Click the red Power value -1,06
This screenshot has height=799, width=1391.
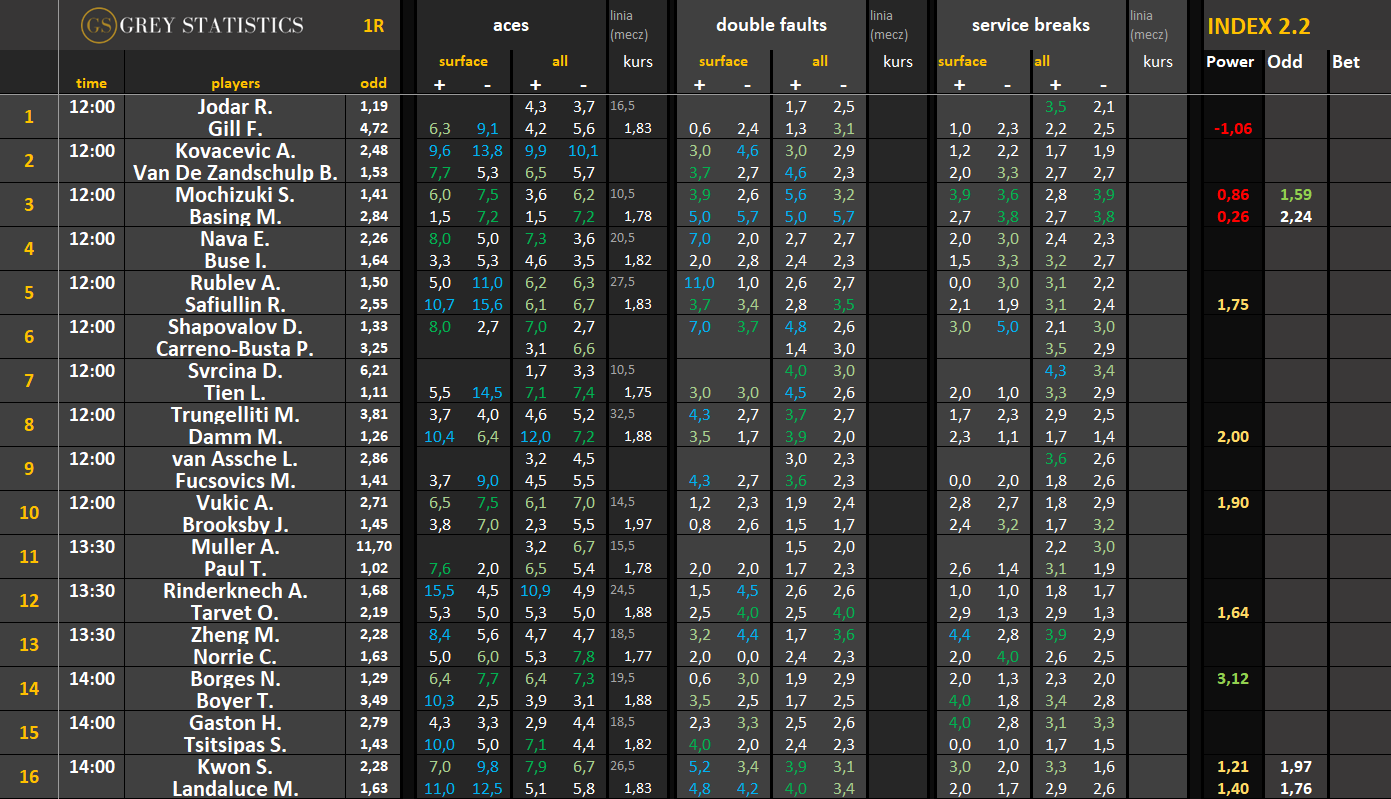click(1232, 128)
